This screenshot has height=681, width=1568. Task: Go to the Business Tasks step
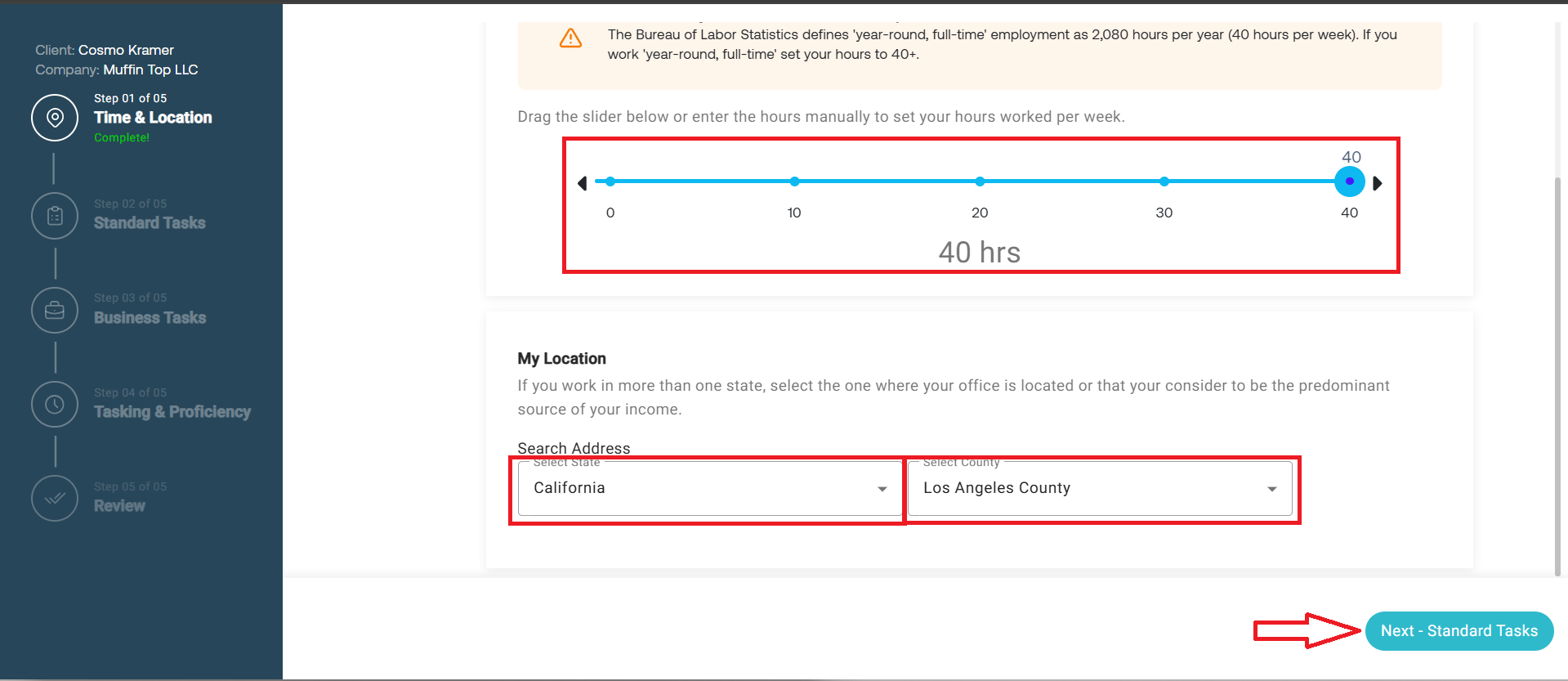click(150, 318)
